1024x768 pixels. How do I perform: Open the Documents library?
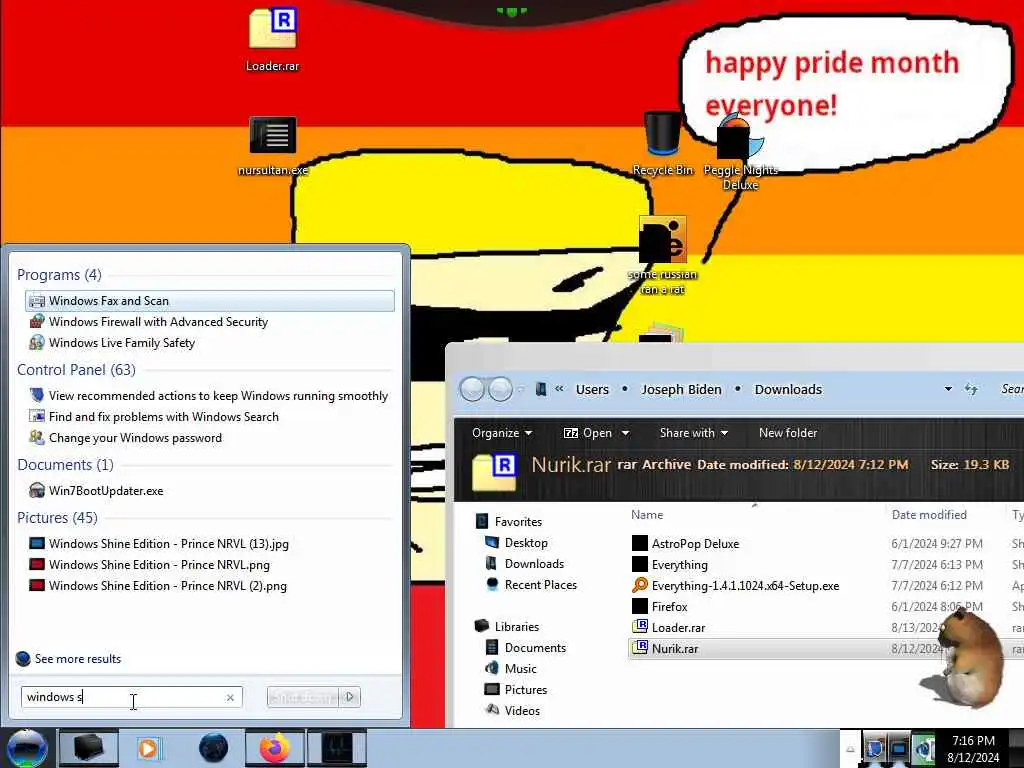pyautogui.click(x=526, y=647)
